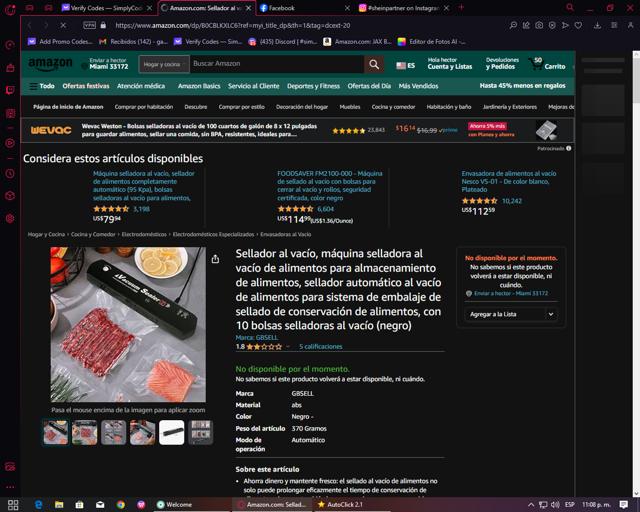Open the Todo hamburger menu

point(42,86)
